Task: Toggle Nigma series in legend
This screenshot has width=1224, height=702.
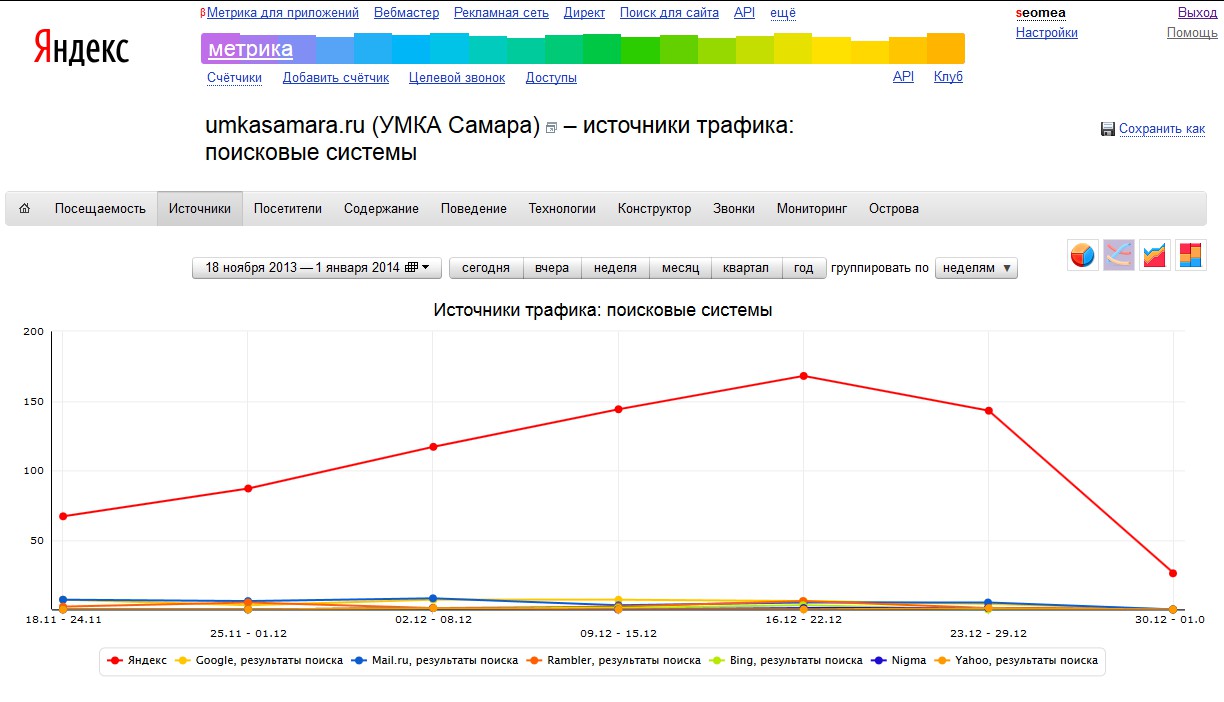Action: tap(898, 660)
